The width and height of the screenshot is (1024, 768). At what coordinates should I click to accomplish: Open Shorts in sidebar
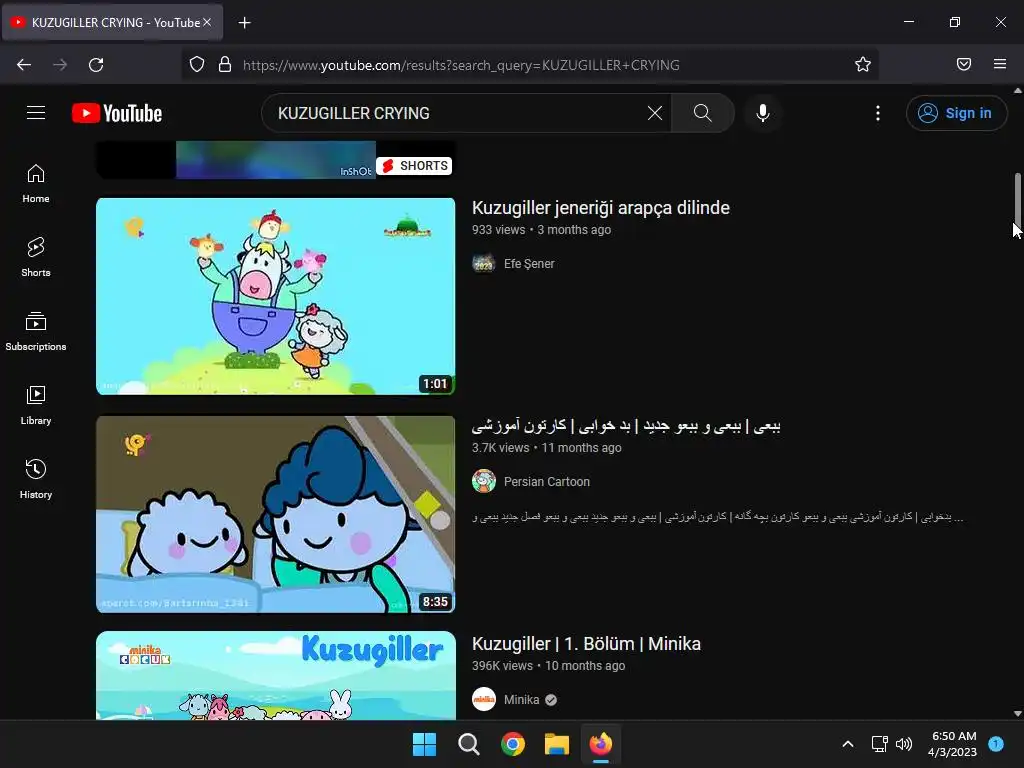pyautogui.click(x=36, y=257)
